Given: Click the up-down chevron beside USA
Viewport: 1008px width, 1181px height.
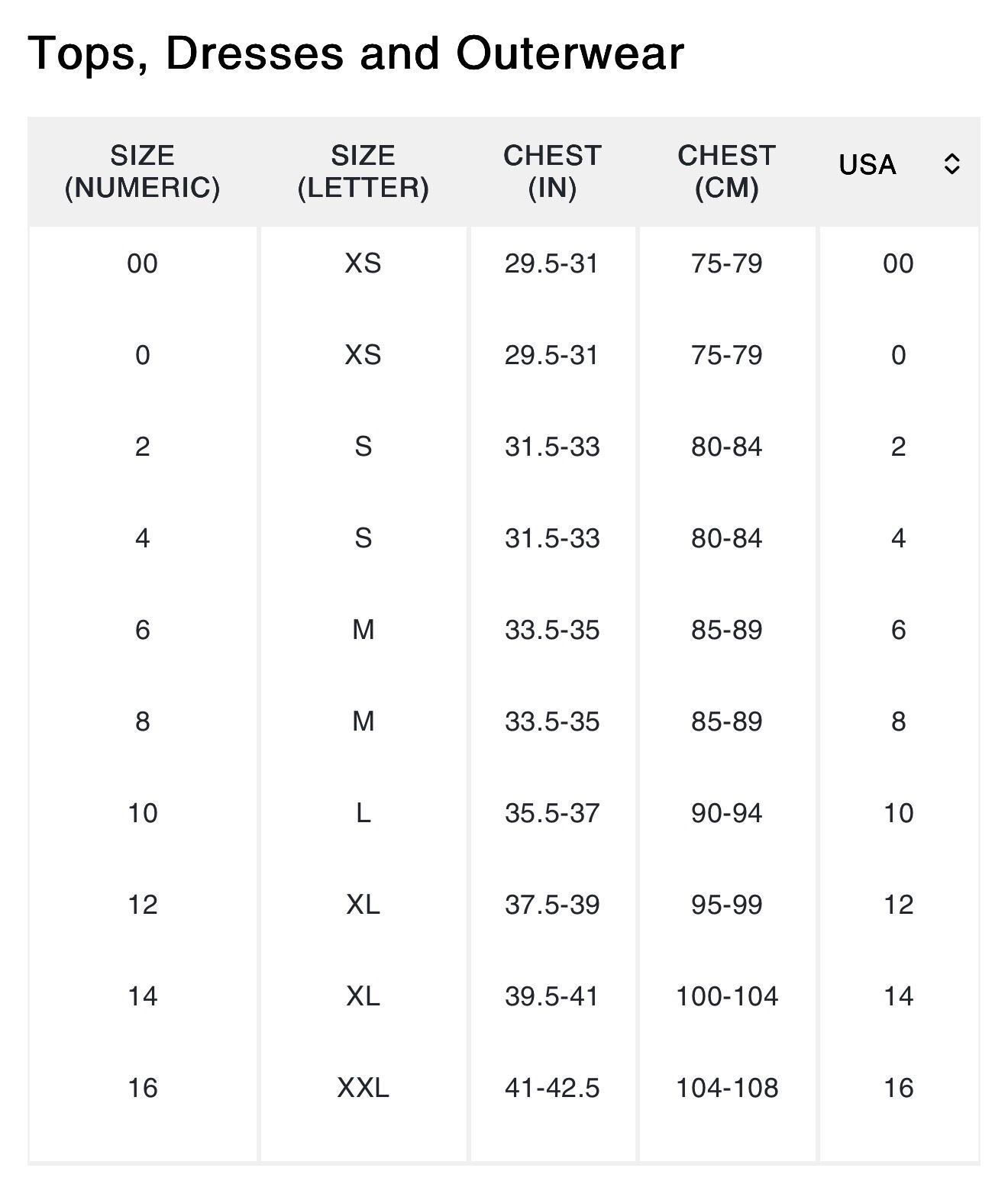Looking at the screenshot, I should (x=951, y=164).
